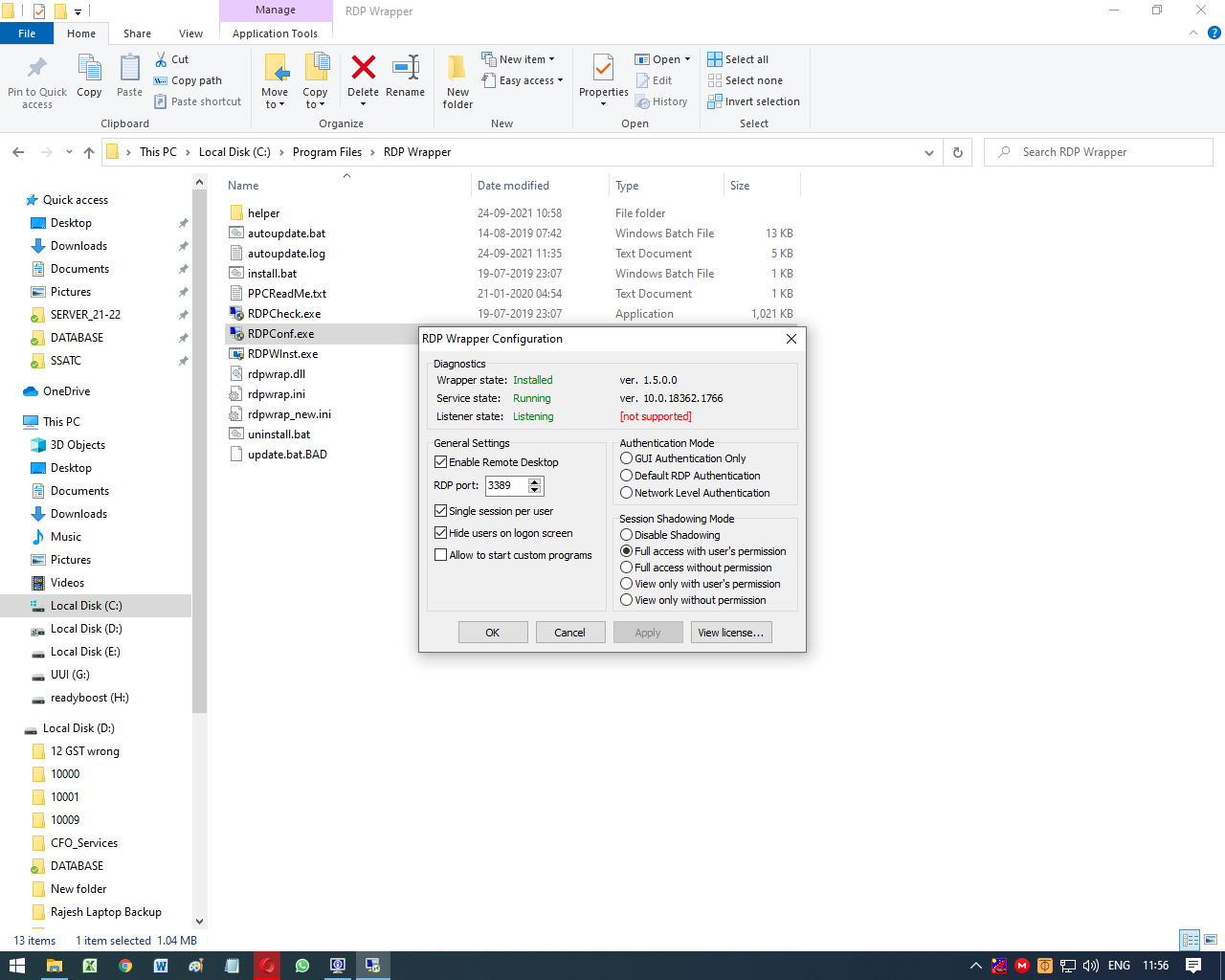1225x980 pixels.
Task: Toggle Hide users on logon screen
Action: coord(440,533)
